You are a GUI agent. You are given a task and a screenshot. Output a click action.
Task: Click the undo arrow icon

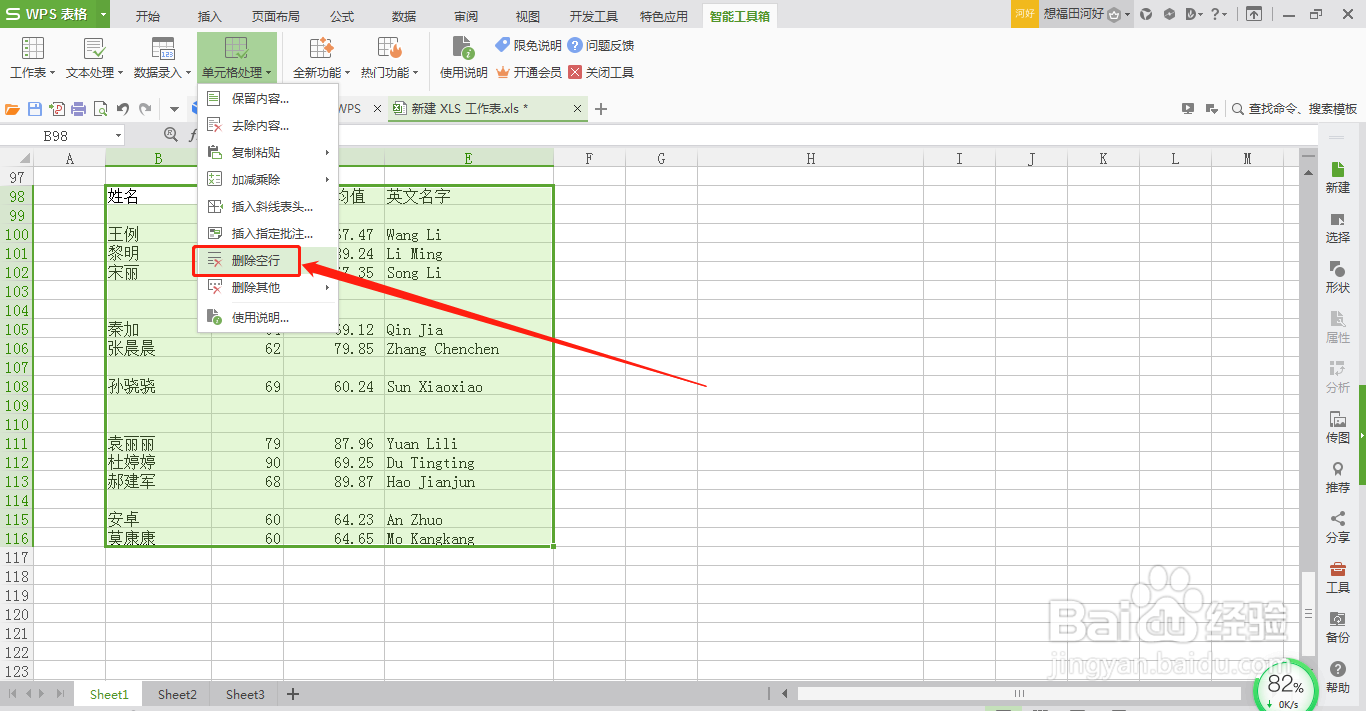pyautogui.click(x=123, y=108)
